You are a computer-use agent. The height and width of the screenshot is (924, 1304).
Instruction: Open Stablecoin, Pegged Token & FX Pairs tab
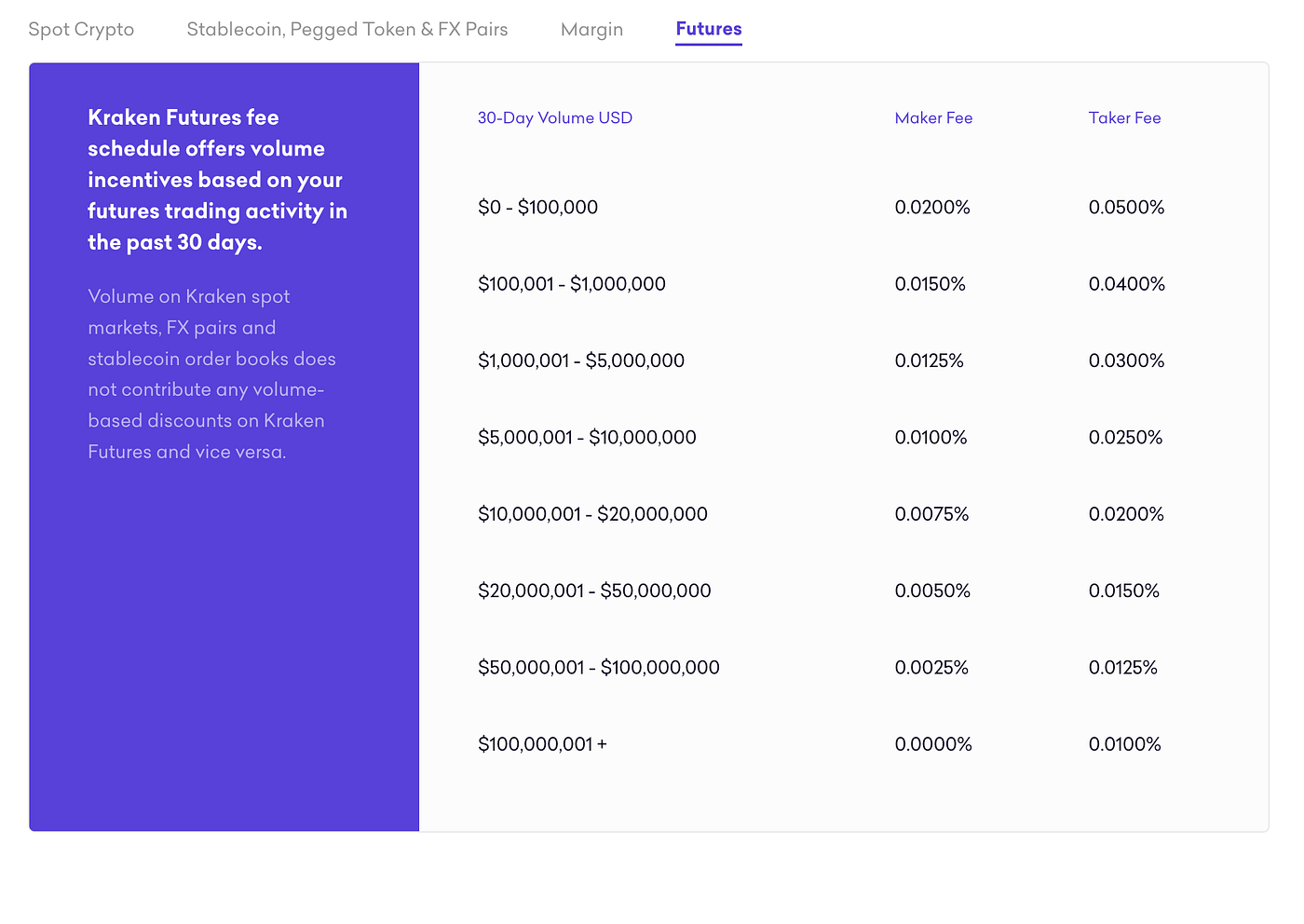347,29
